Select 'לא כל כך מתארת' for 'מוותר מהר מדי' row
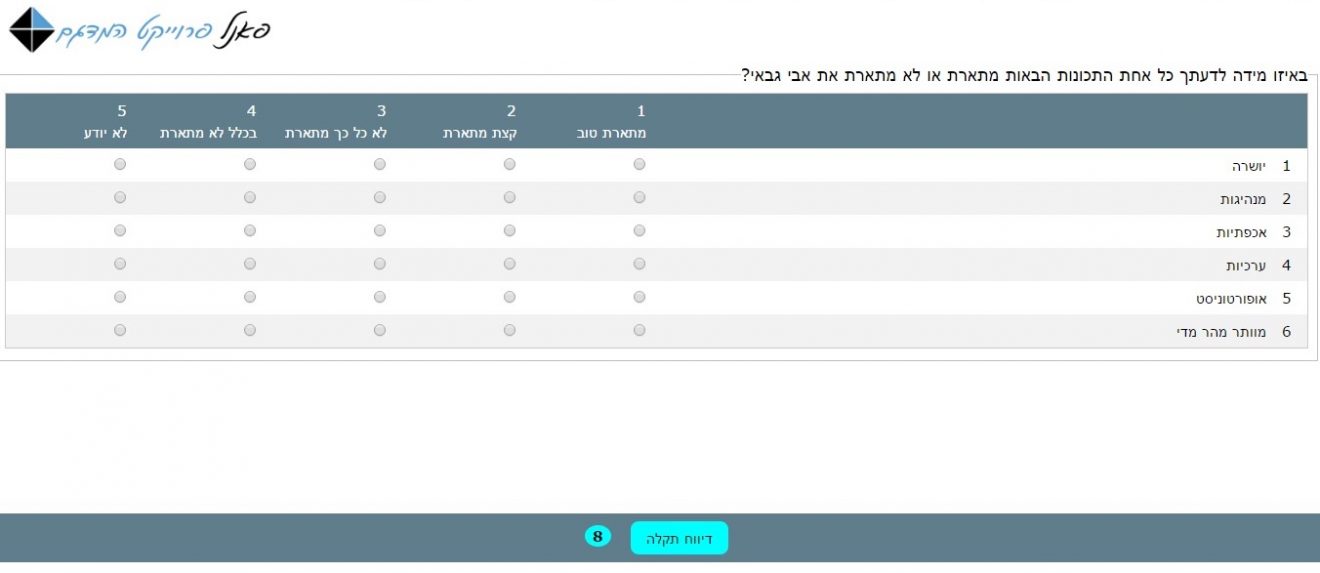 click(x=380, y=330)
